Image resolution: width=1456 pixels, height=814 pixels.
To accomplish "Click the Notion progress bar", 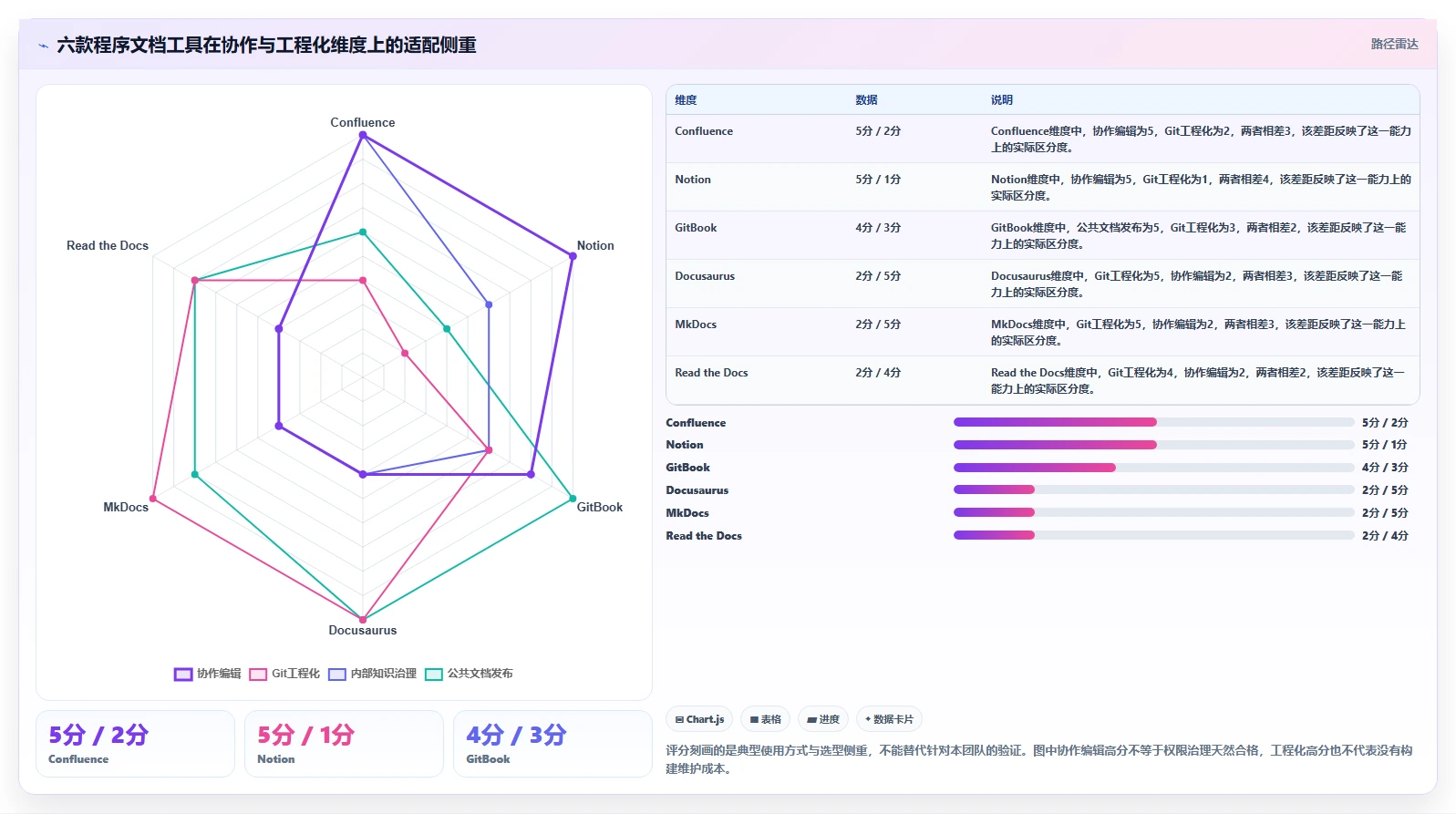I will tap(1153, 445).
